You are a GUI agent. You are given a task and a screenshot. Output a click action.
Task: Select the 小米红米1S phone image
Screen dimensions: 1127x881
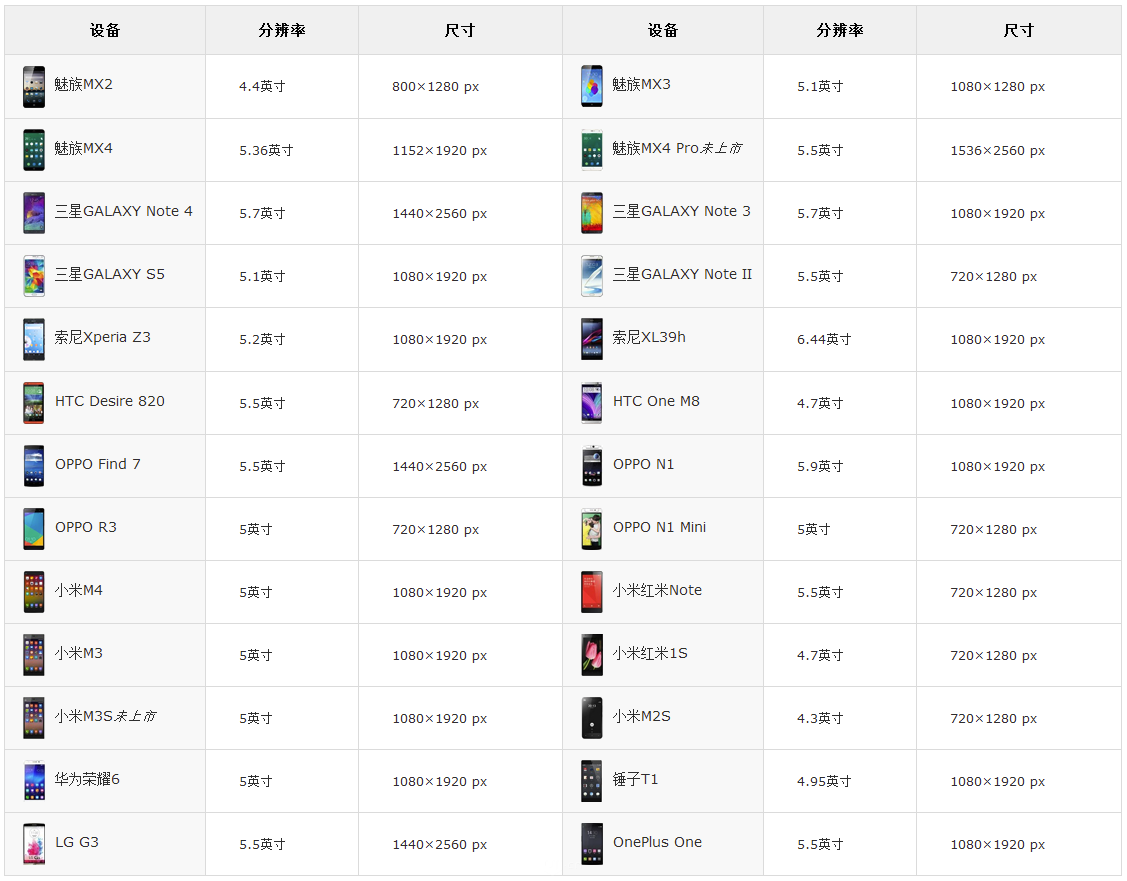click(x=592, y=655)
